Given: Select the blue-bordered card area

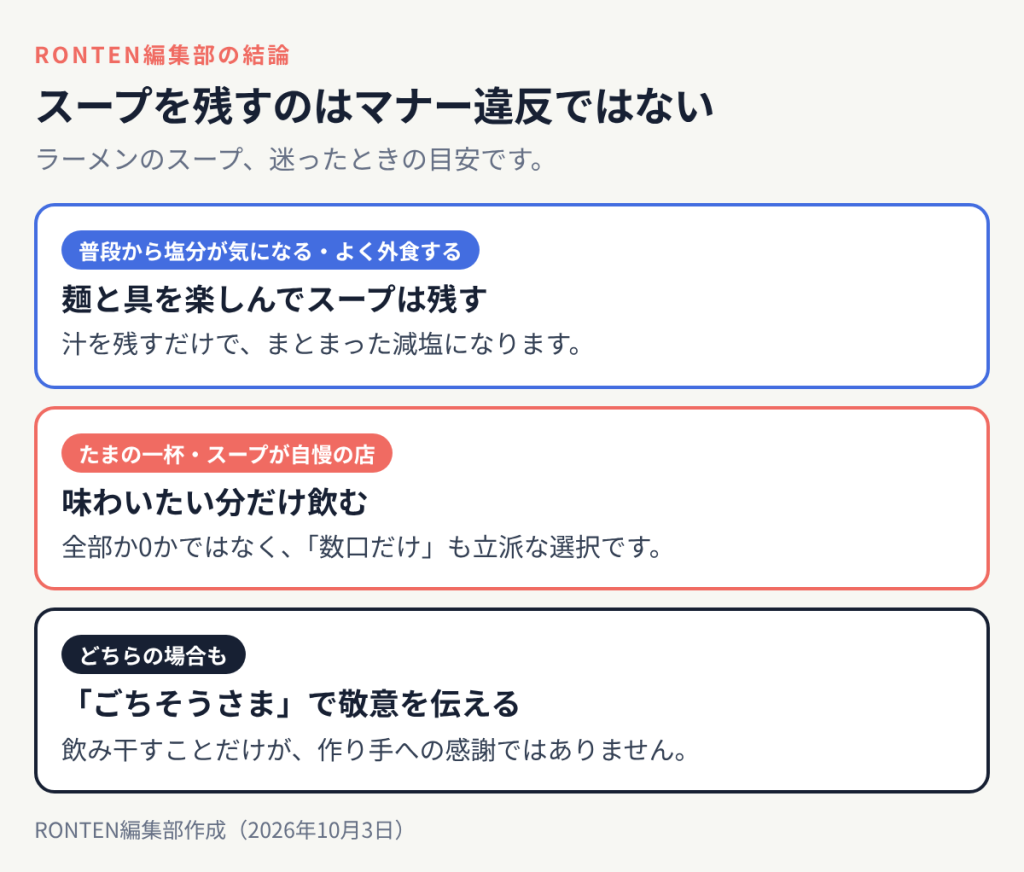Looking at the screenshot, I should point(512,296).
